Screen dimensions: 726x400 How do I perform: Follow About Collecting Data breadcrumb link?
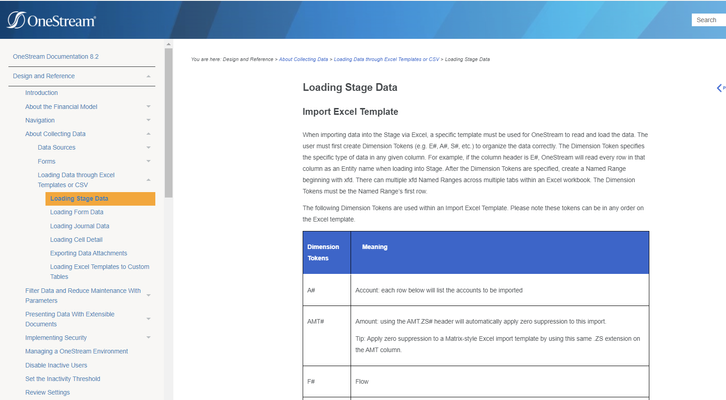click(x=303, y=59)
